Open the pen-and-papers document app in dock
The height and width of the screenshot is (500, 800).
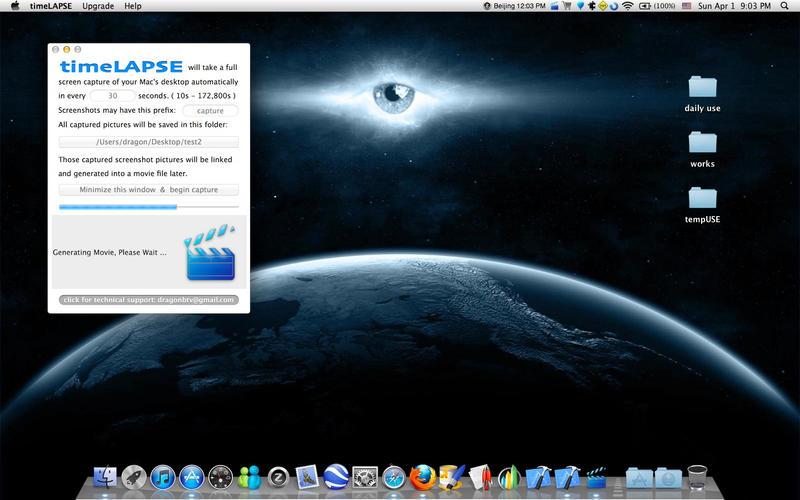pos(481,478)
